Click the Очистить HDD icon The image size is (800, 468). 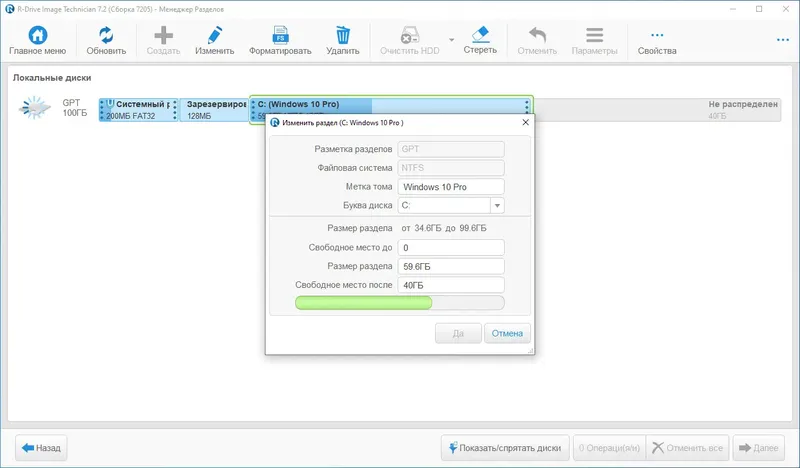click(409, 35)
